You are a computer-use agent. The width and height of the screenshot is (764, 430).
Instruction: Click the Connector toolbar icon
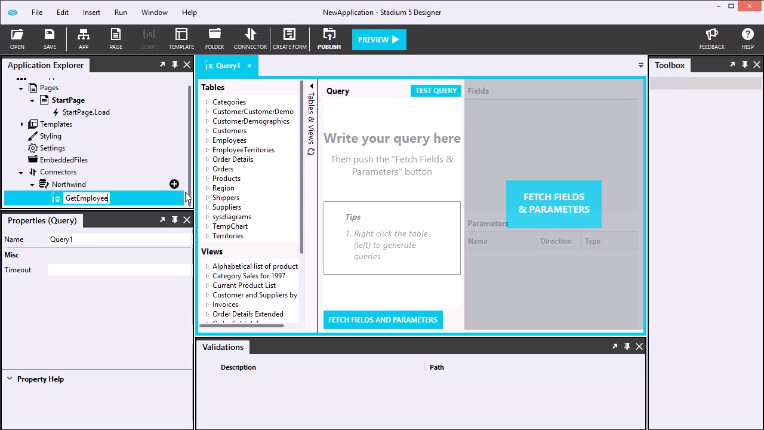click(x=250, y=39)
